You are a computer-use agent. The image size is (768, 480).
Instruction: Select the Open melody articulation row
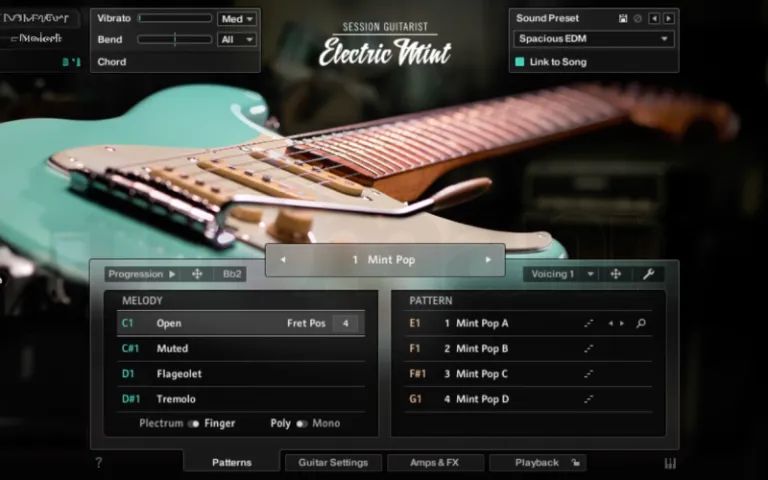pos(241,323)
